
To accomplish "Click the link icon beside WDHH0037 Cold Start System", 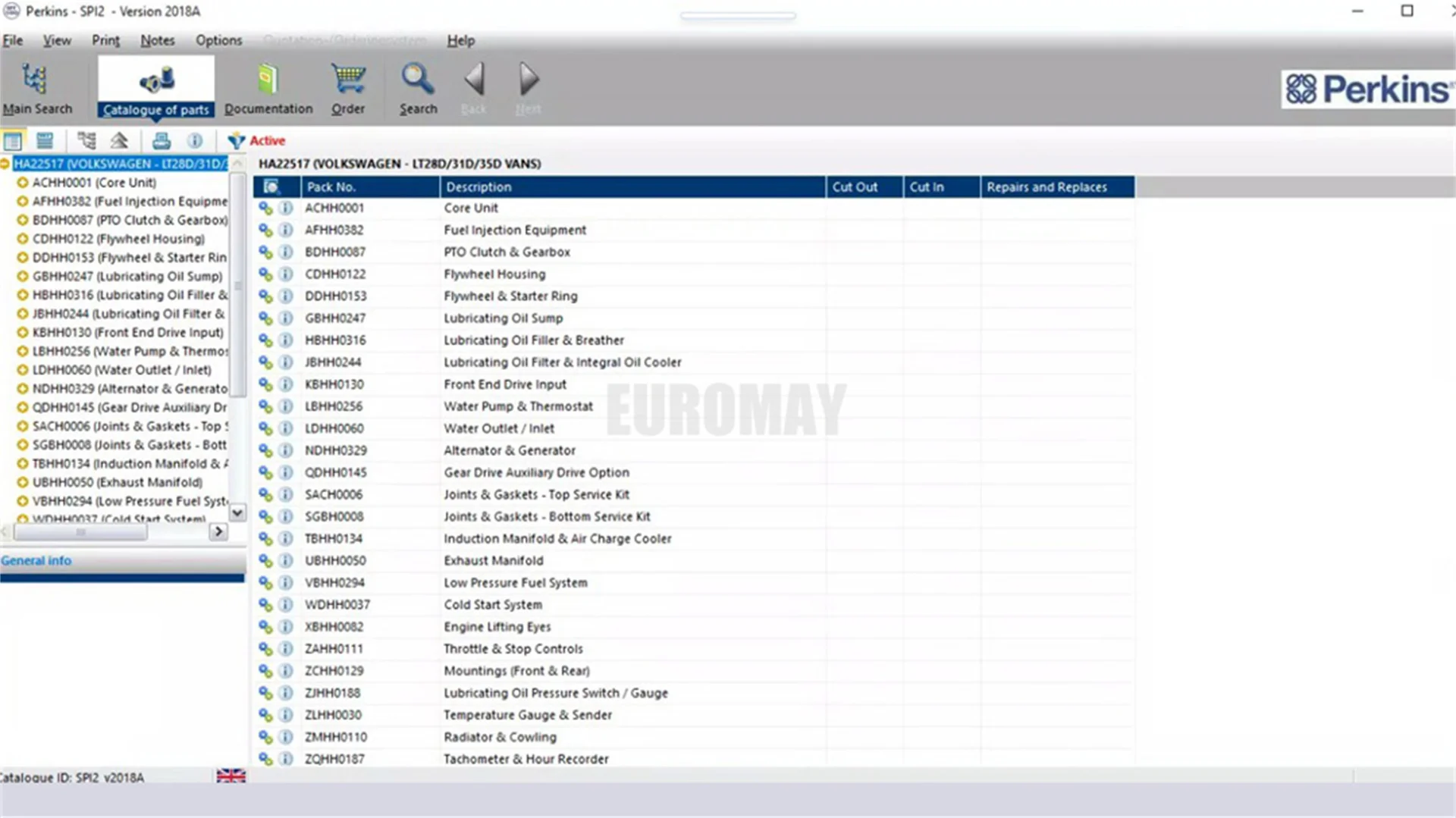I will [x=265, y=604].
